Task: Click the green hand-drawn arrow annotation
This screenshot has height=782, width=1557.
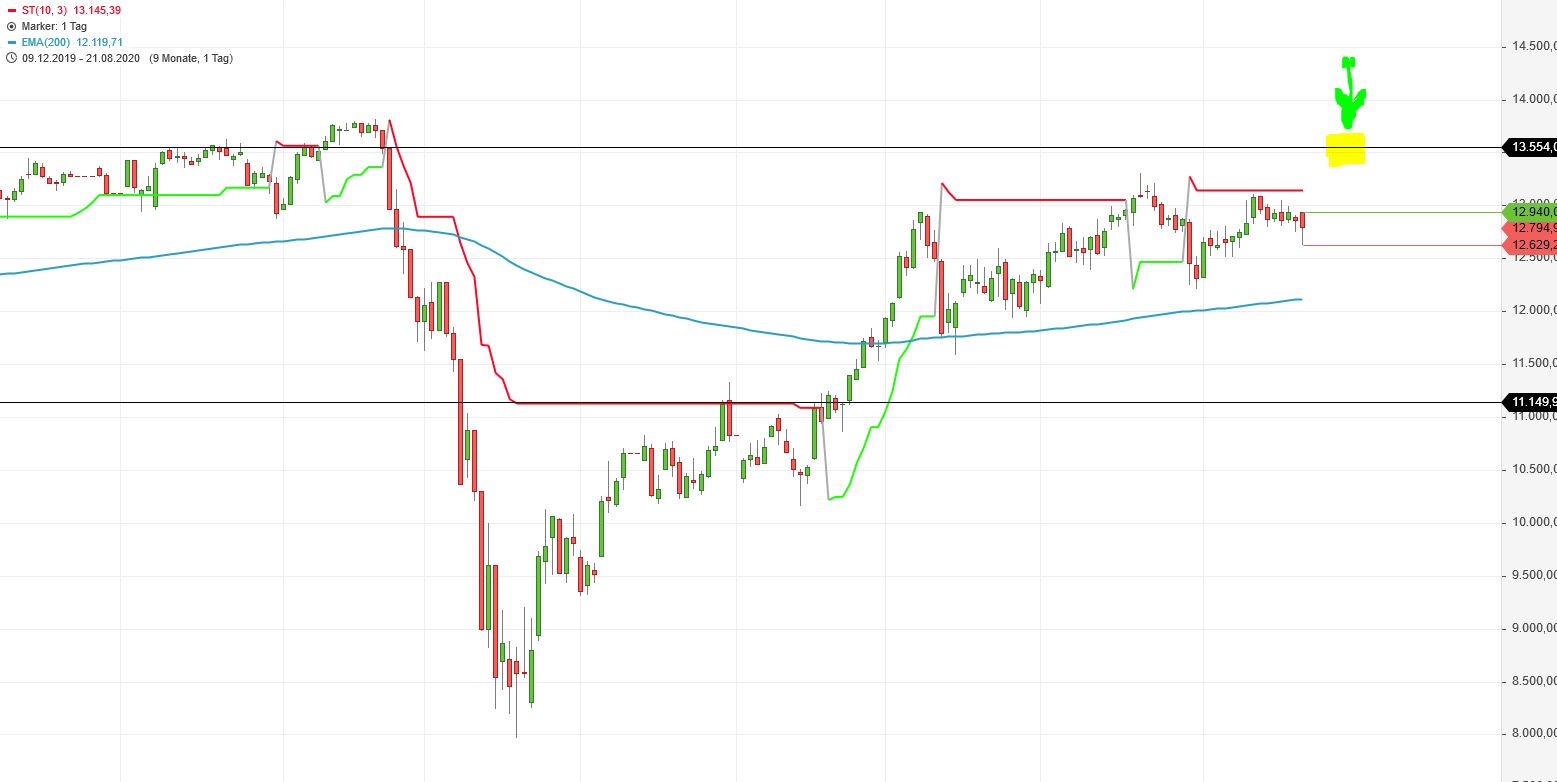Action: tap(1349, 95)
